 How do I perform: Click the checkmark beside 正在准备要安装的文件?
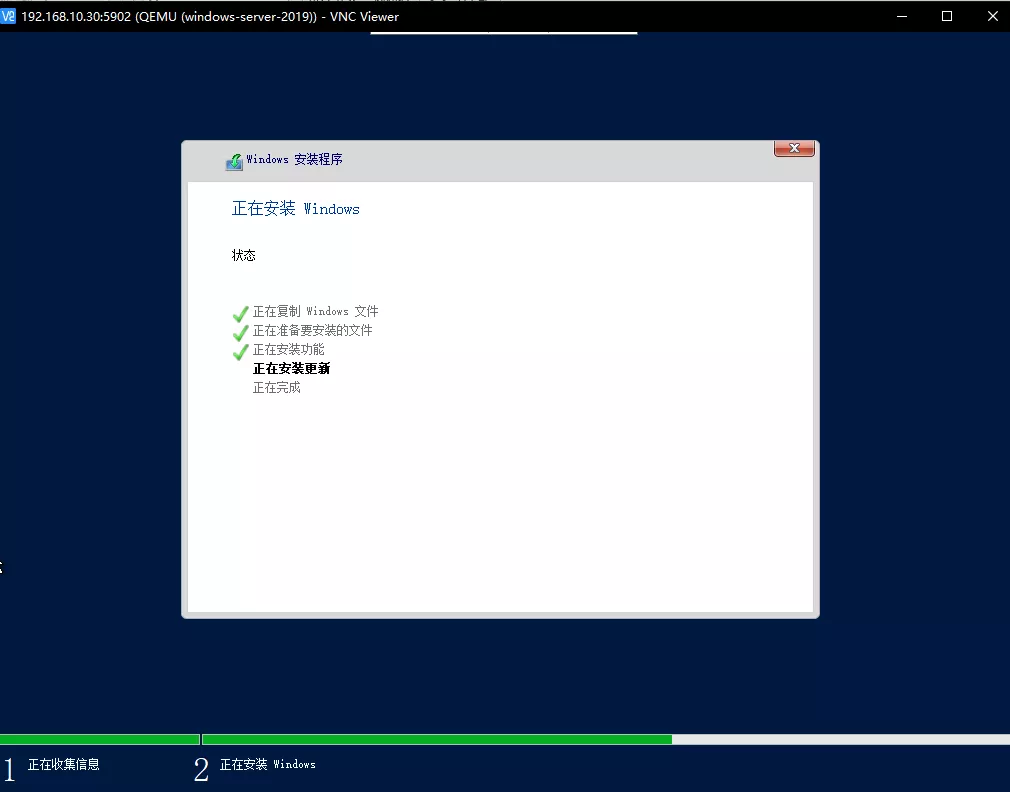point(240,332)
